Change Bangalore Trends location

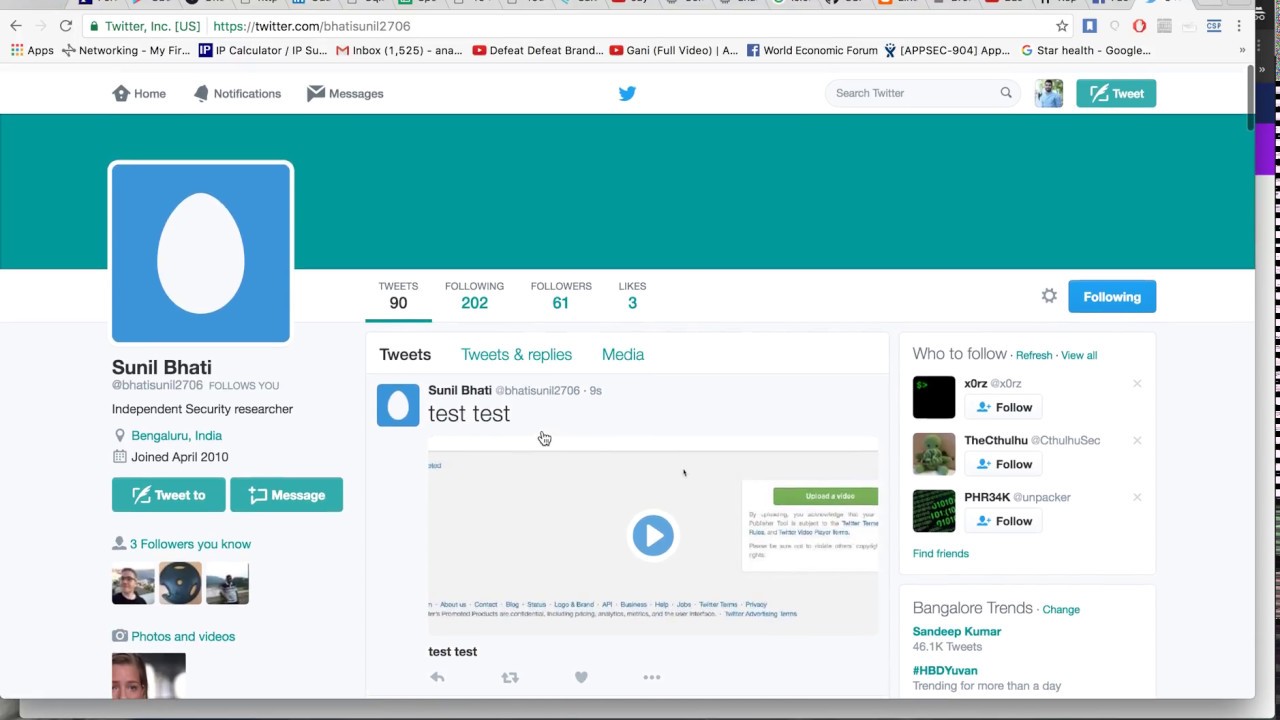[1061, 609]
